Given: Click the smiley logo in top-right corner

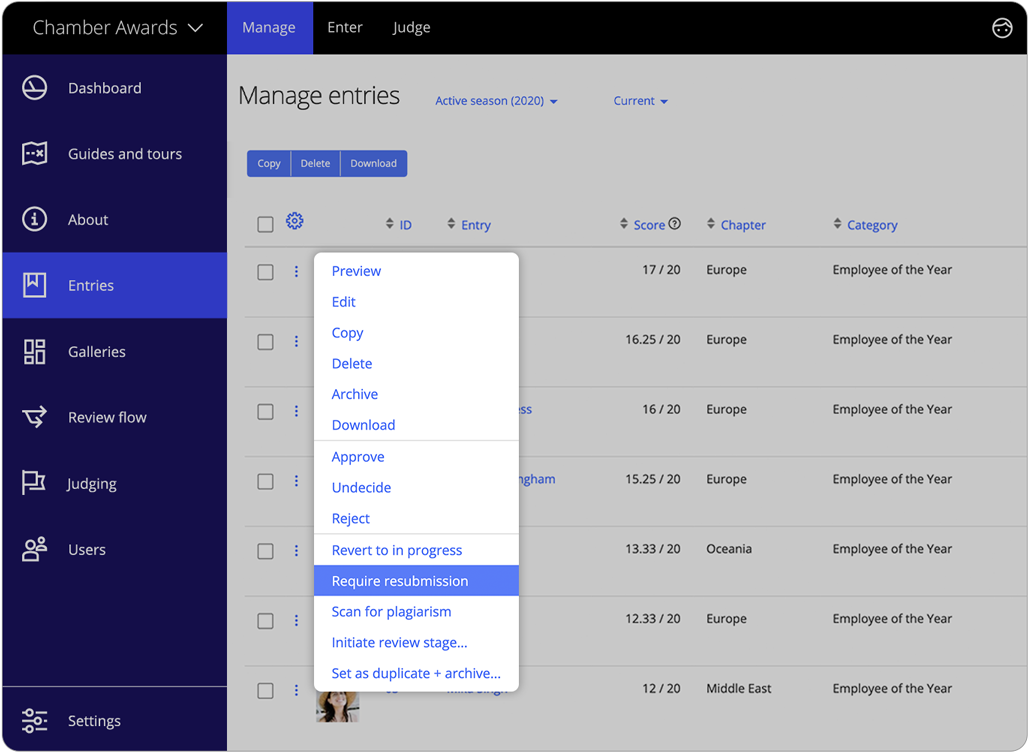Looking at the screenshot, I should coord(1002,28).
